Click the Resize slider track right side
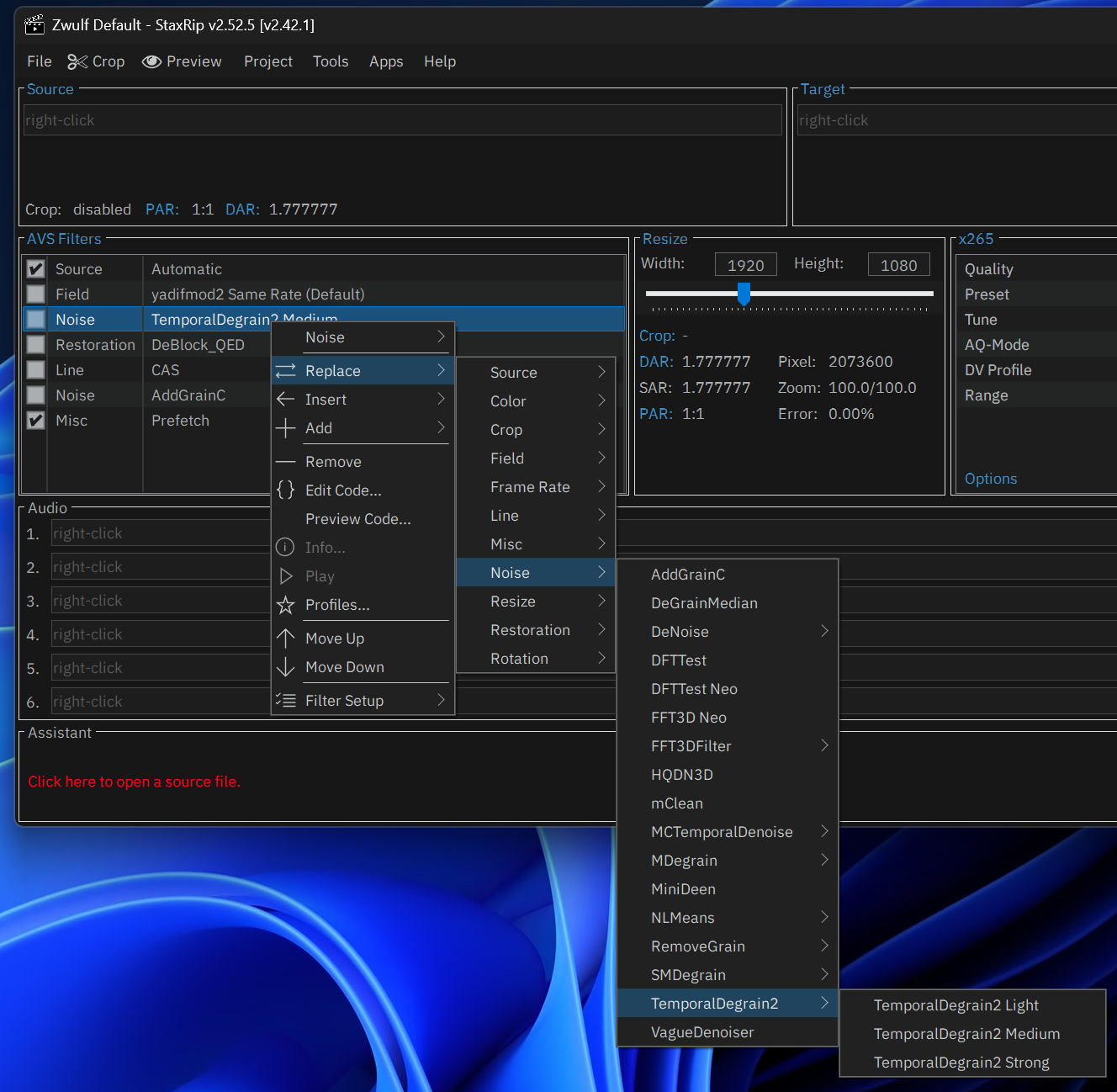This screenshot has width=1117, height=1092. [841, 294]
